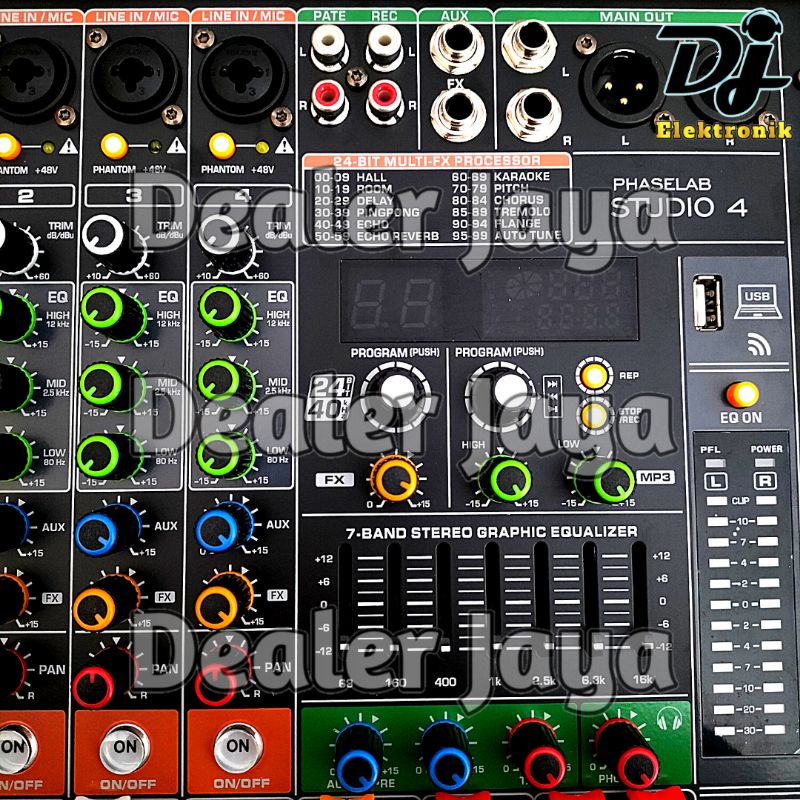Click '50-59 ECHO REVERB' in FX list
This screenshot has width=800, height=800.
pyautogui.click(x=377, y=236)
